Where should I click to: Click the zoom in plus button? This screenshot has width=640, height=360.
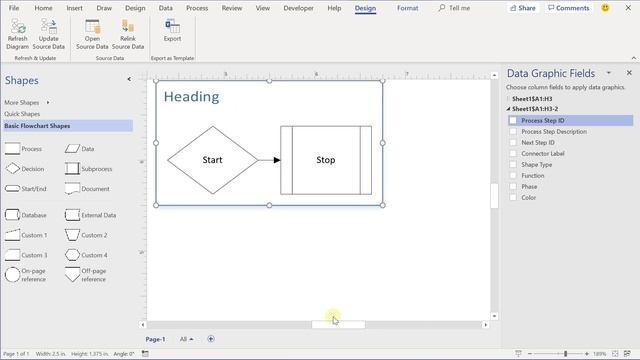pyautogui.click(x=587, y=354)
